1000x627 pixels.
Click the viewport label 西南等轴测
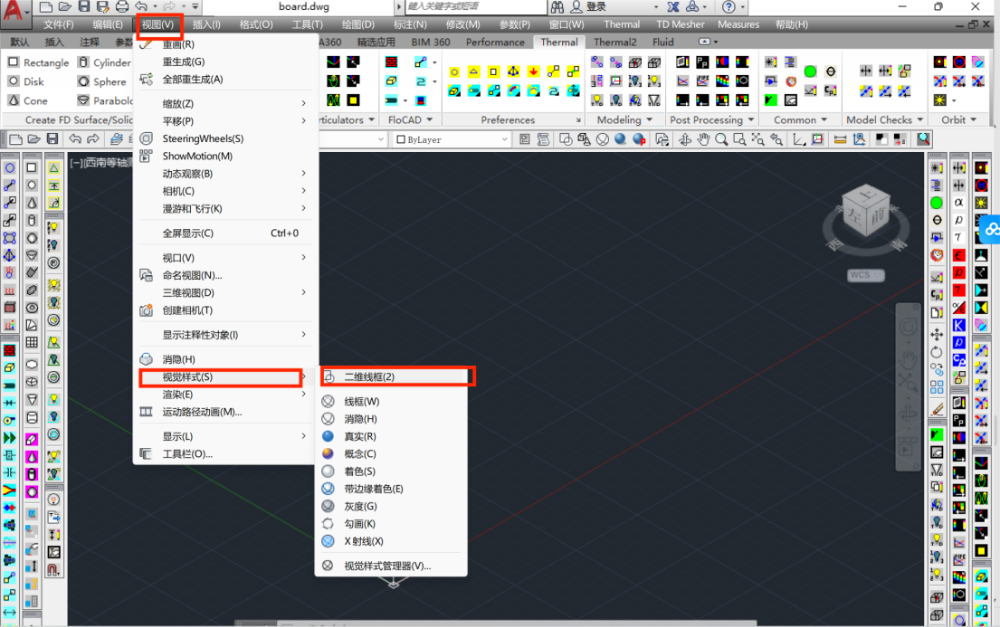point(107,163)
